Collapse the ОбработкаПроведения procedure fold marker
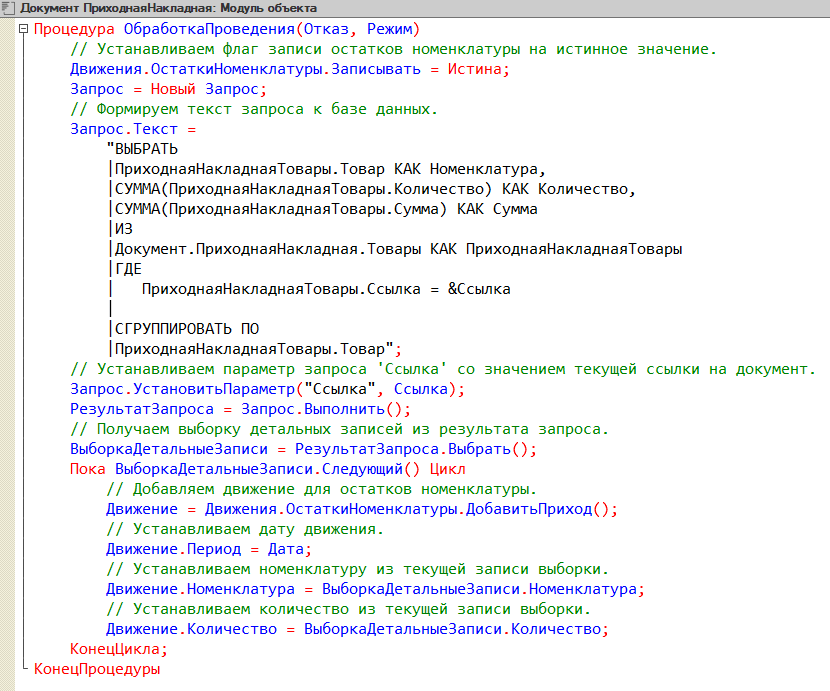The height and width of the screenshot is (691, 830). pyautogui.click(x=23, y=29)
